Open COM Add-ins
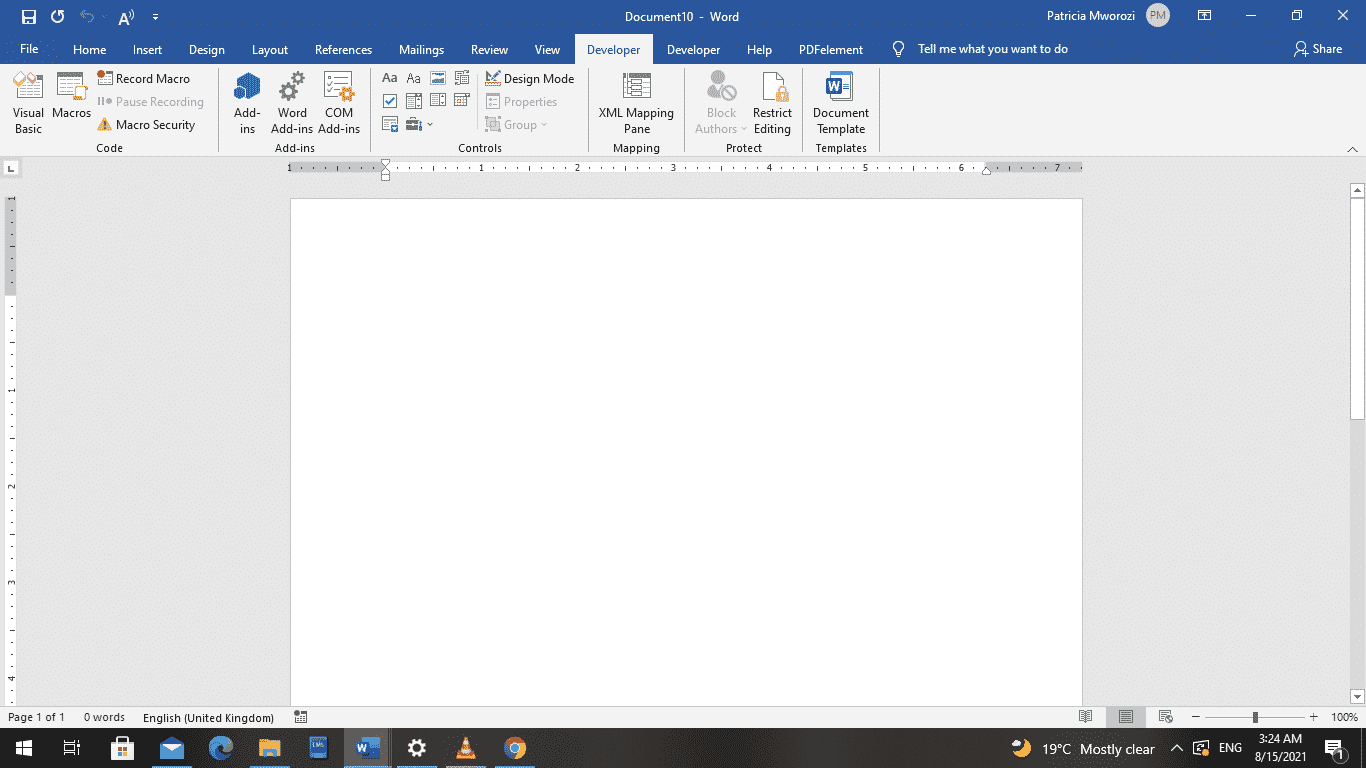The height and width of the screenshot is (768, 1366). tap(339, 100)
